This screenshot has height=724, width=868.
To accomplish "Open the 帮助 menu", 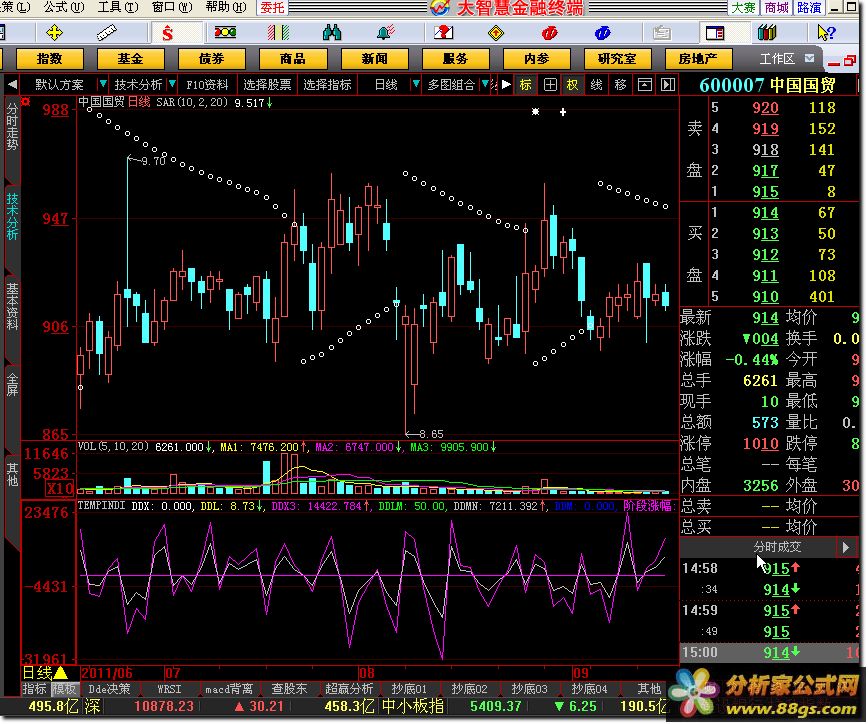I will pos(226,7).
